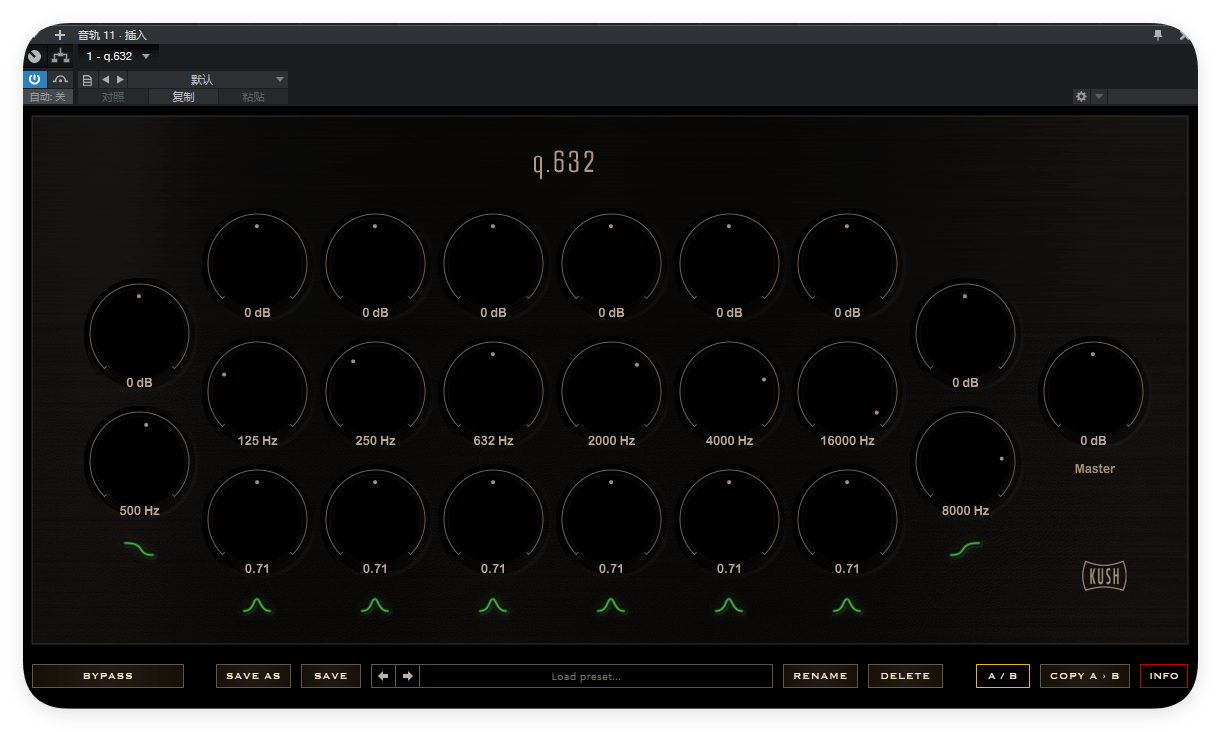
Task: Open the Load preset... selector
Action: (x=596, y=676)
